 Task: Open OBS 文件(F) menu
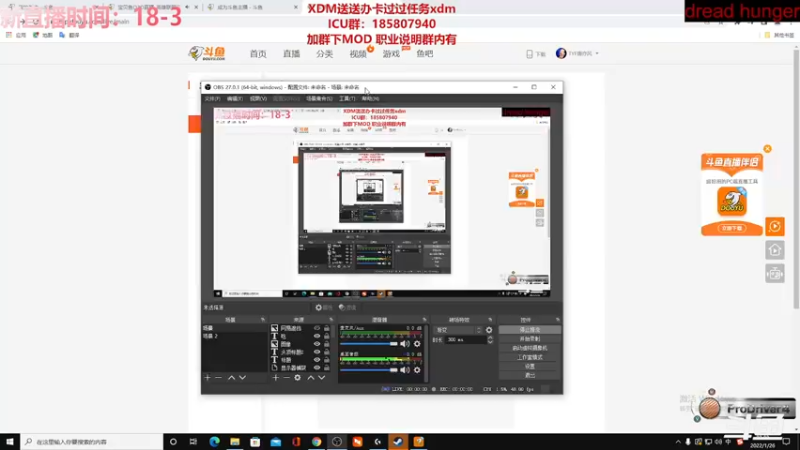[x=212, y=98]
